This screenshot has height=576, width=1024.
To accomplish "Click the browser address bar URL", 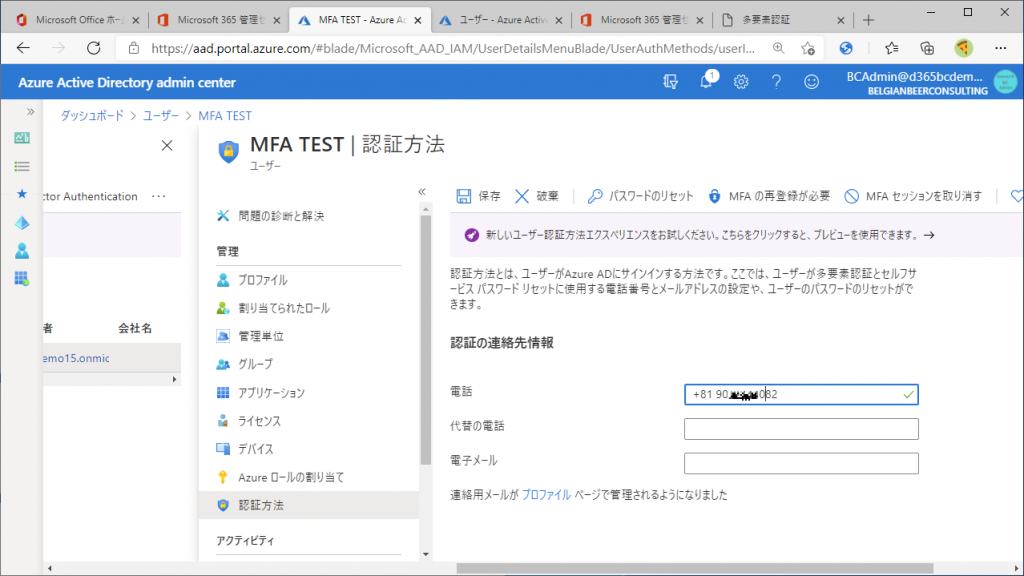I will [453, 48].
